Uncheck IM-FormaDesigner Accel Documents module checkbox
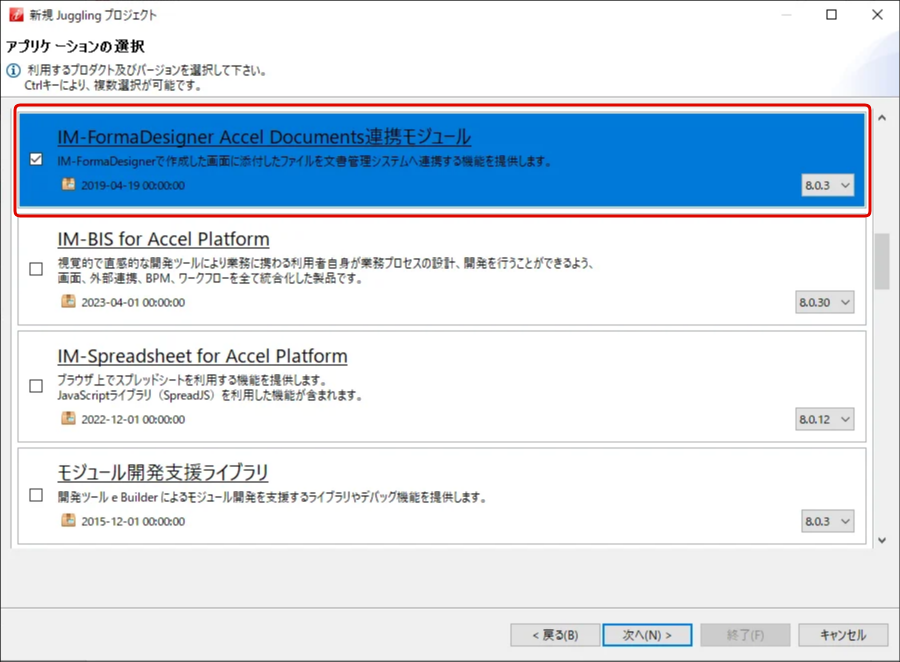 (x=36, y=159)
